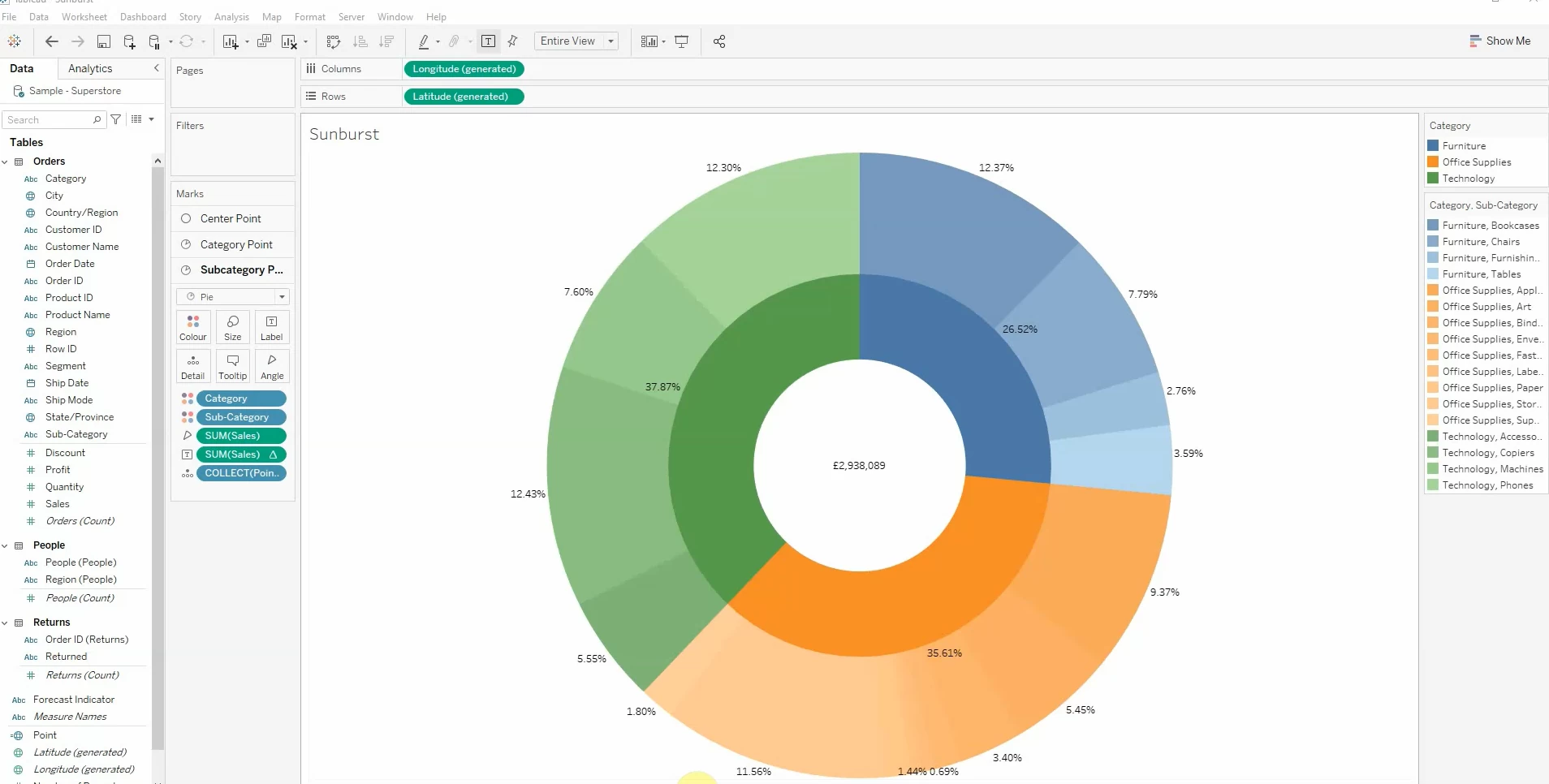The image size is (1549, 784).
Task: Click the Share workbook icon
Action: pos(719,41)
